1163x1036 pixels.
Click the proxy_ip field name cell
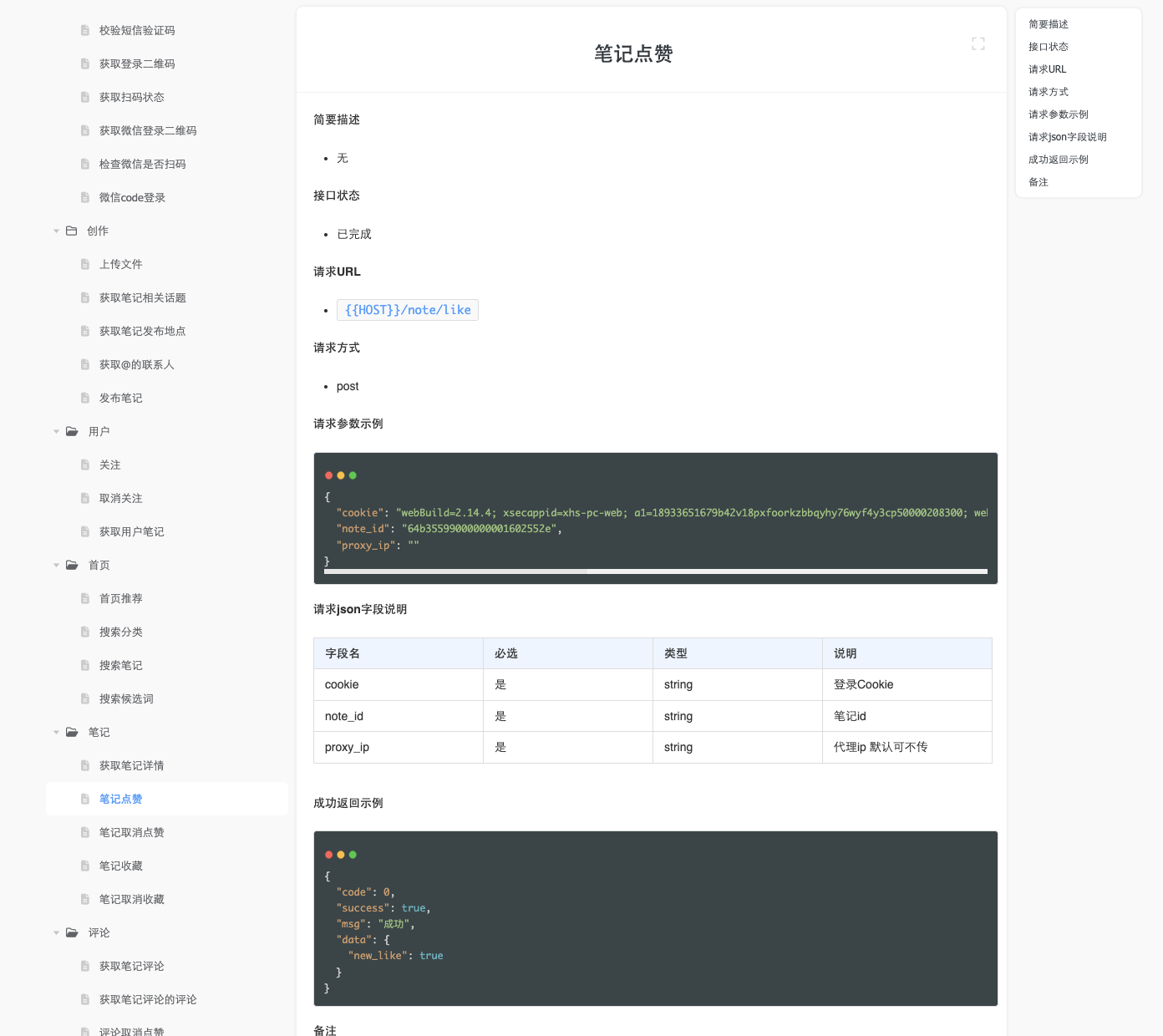pos(399,748)
